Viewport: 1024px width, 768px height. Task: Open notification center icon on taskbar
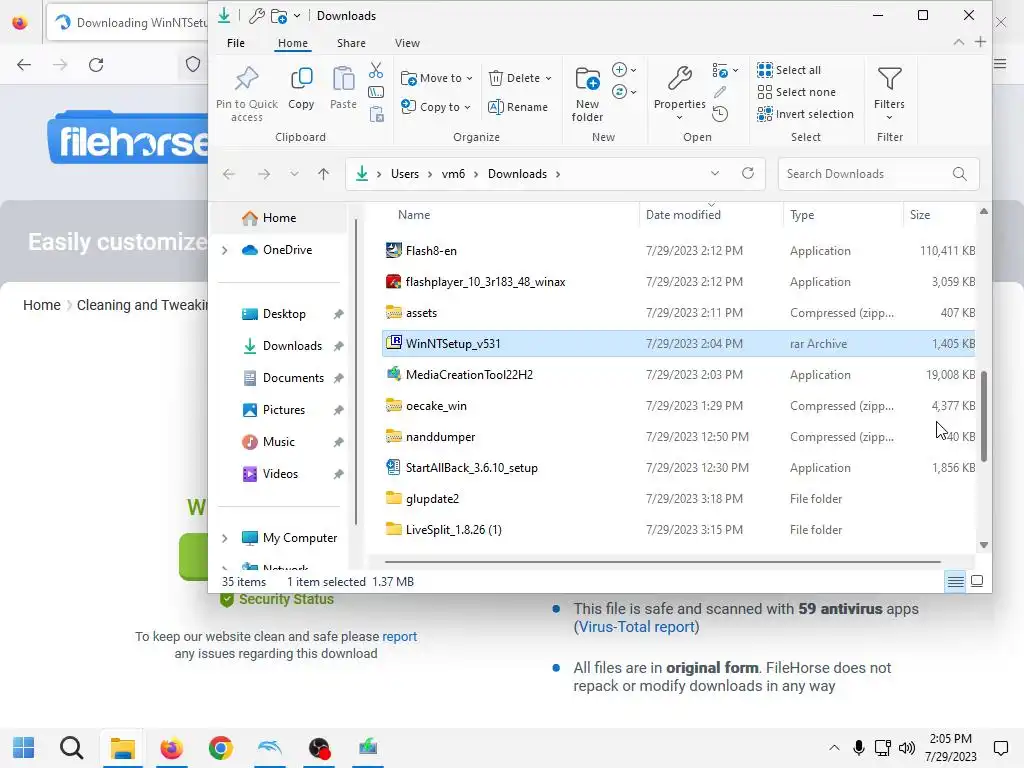tap(1000, 748)
